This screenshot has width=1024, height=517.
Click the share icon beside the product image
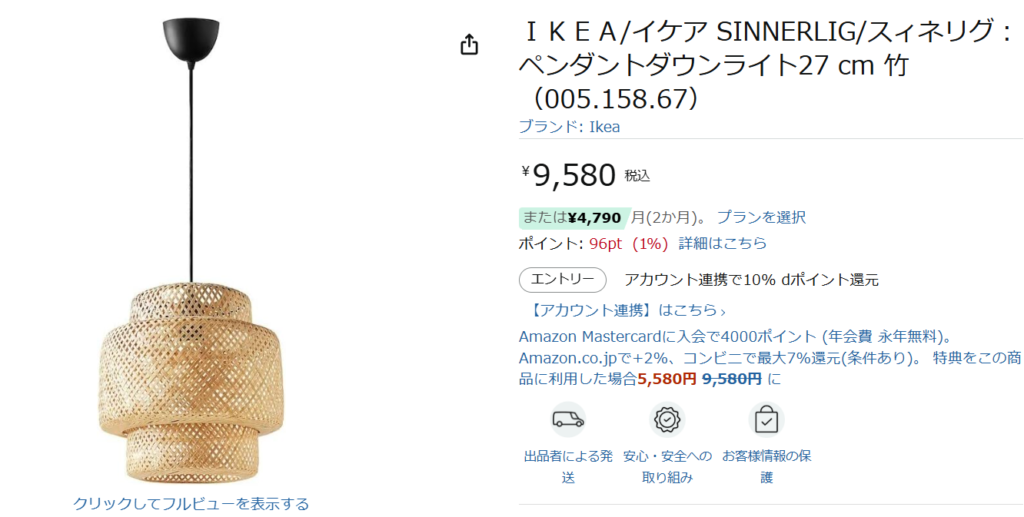[470, 45]
